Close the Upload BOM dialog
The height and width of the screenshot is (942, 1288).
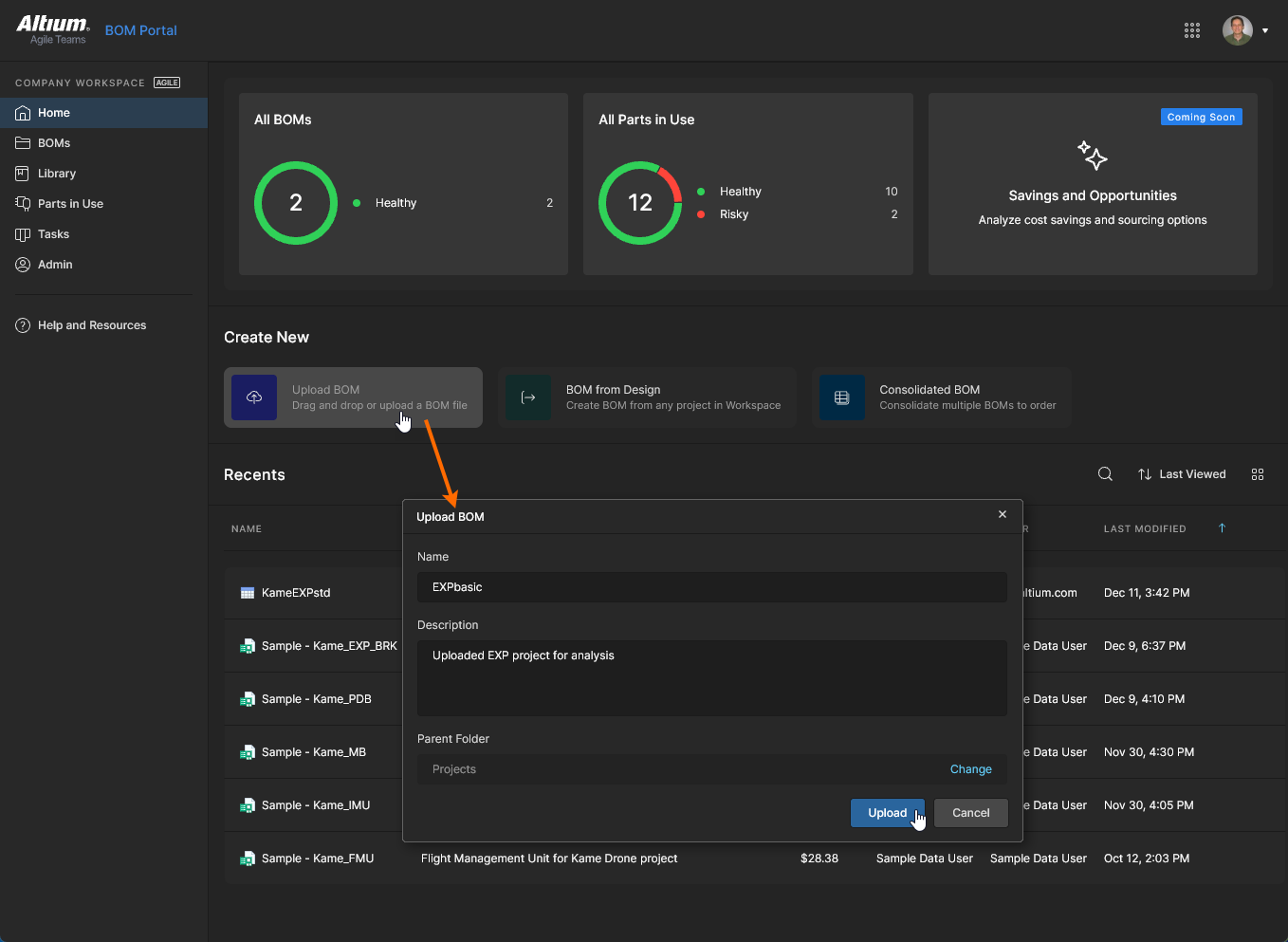tap(1003, 514)
